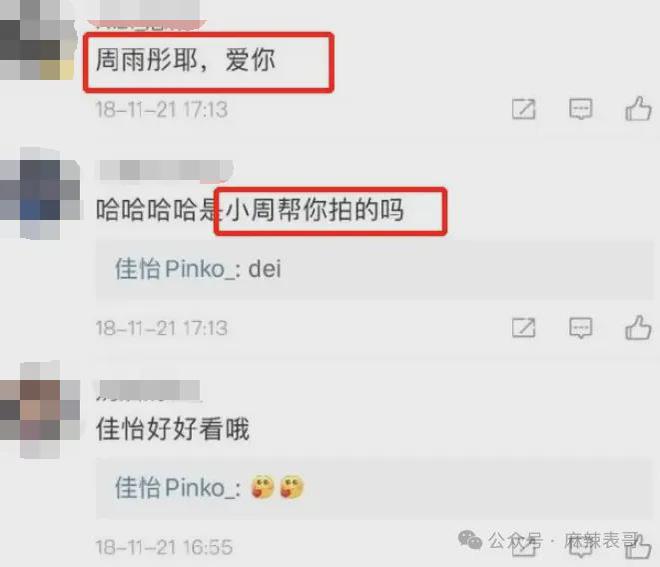This screenshot has width=660, height=567.
Task: Select the "佳怡好好看哦" comment text
Action: pos(173,429)
